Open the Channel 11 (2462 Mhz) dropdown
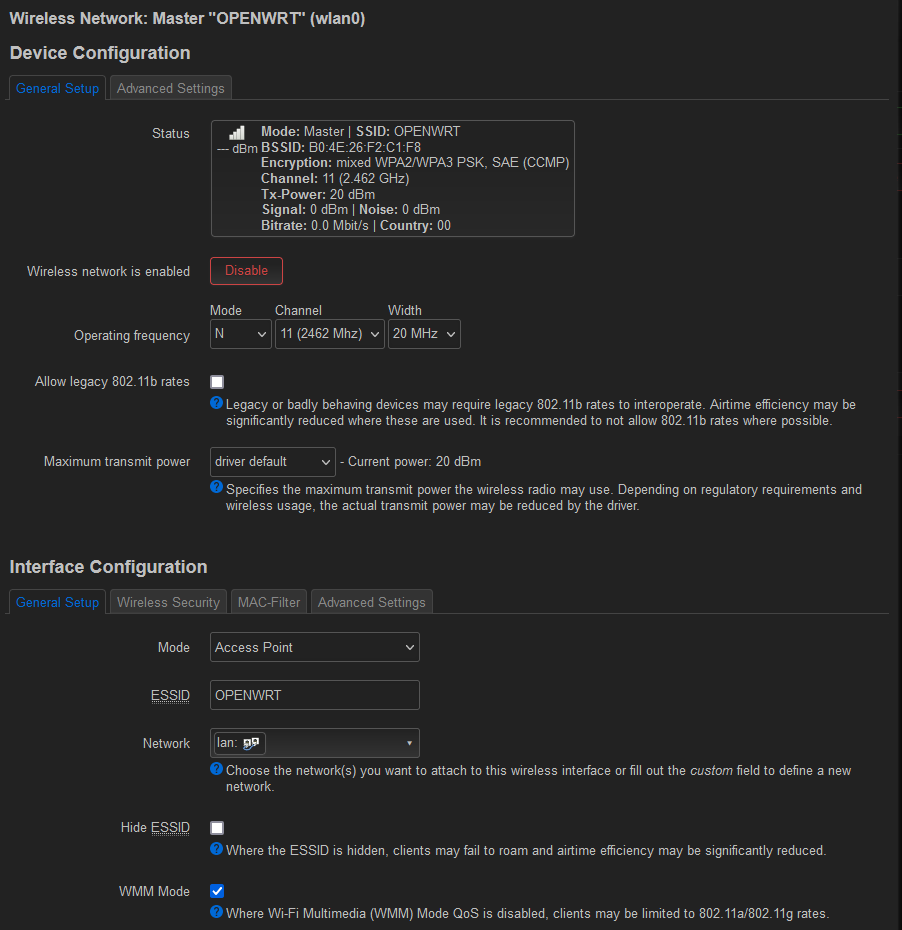Viewport: 902px width, 930px height. tap(330, 334)
